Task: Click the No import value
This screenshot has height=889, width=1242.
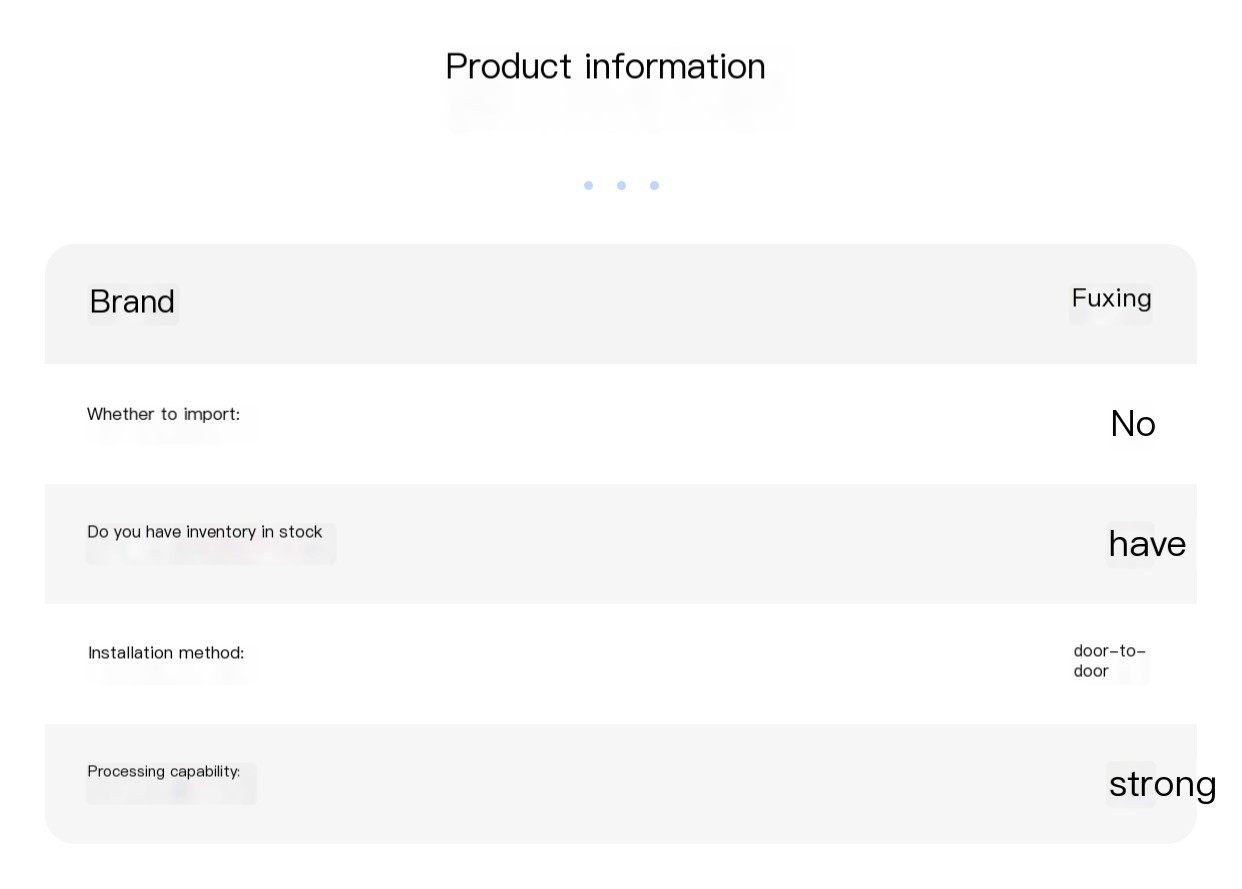Action: pyautogui.click(x=1133, y=424)
